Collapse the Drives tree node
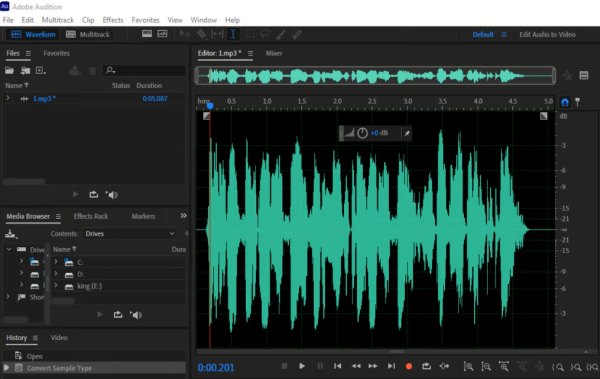Screen dimensions: 600x379 [9, 249]
